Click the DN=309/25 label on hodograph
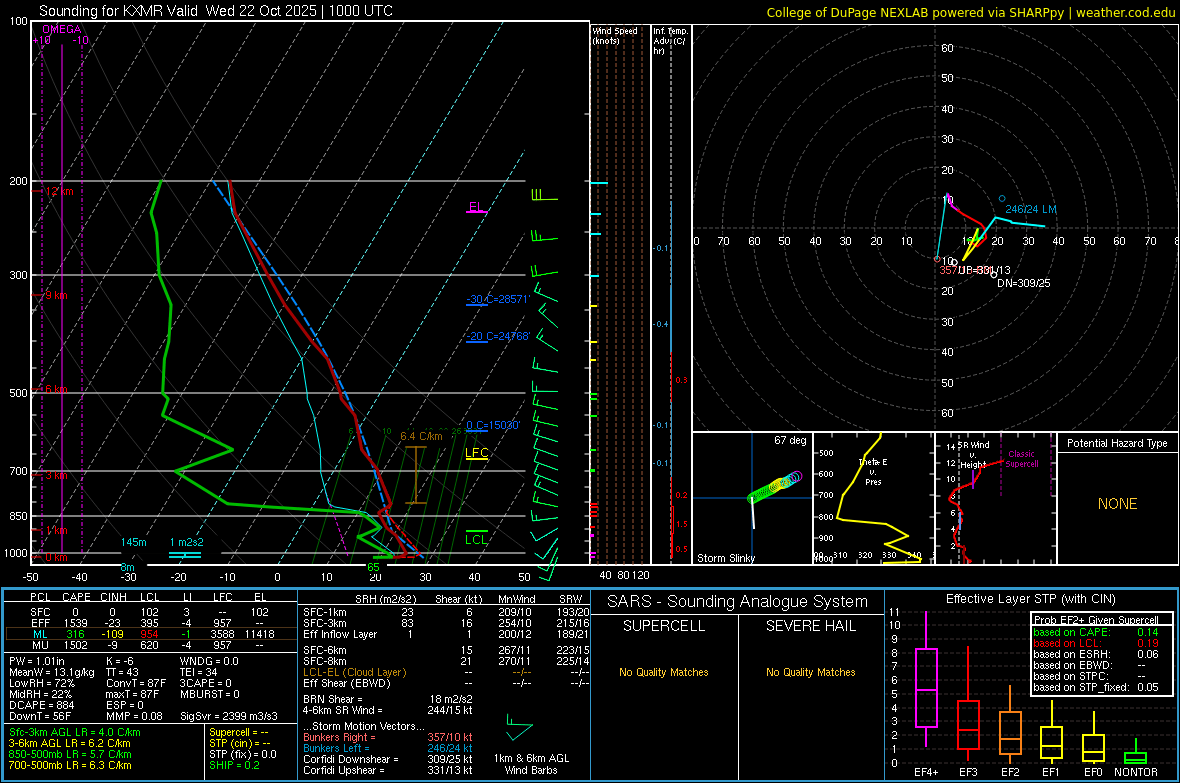1180x783 pixels. click(1023, 283)
